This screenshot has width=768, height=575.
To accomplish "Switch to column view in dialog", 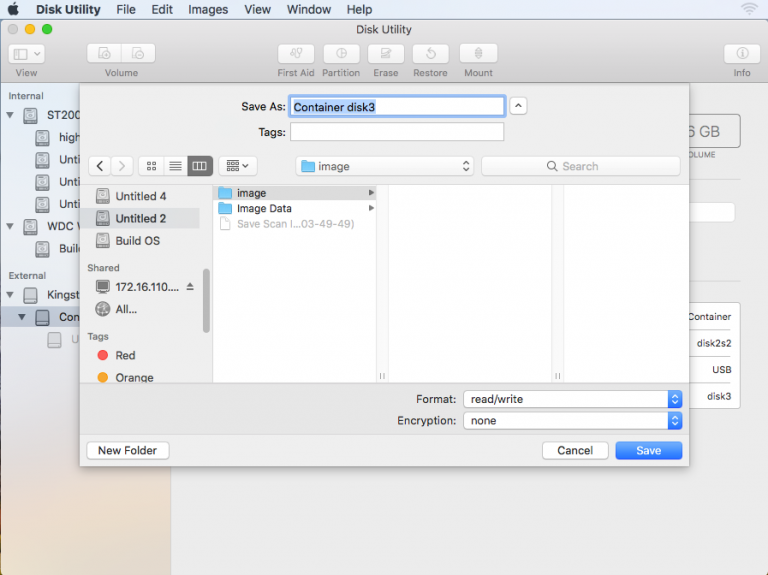I will point(200,166).
